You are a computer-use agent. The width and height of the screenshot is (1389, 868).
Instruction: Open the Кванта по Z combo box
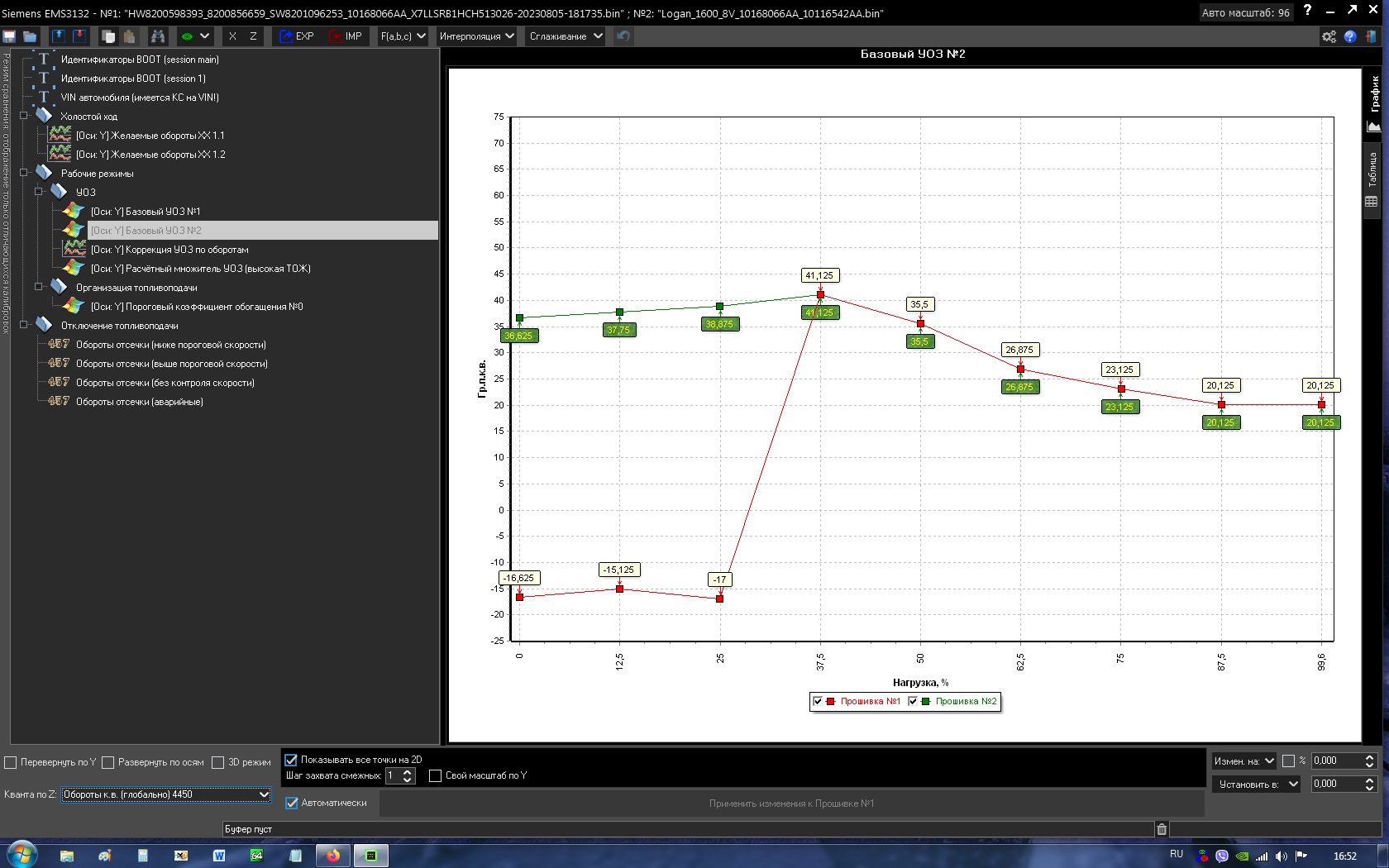click(167, 794)
